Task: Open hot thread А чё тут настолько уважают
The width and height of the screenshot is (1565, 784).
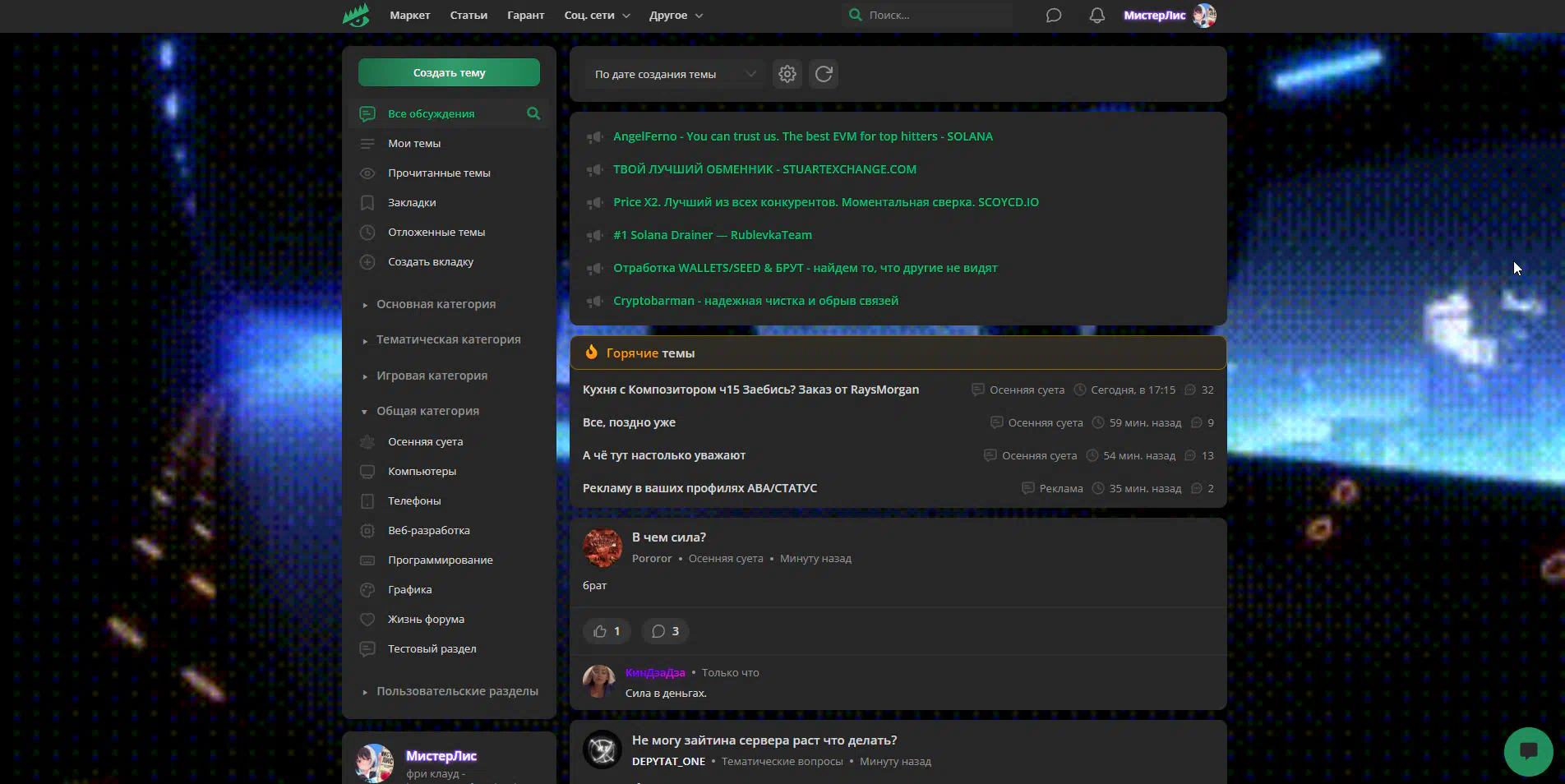Action: [664, 455]
